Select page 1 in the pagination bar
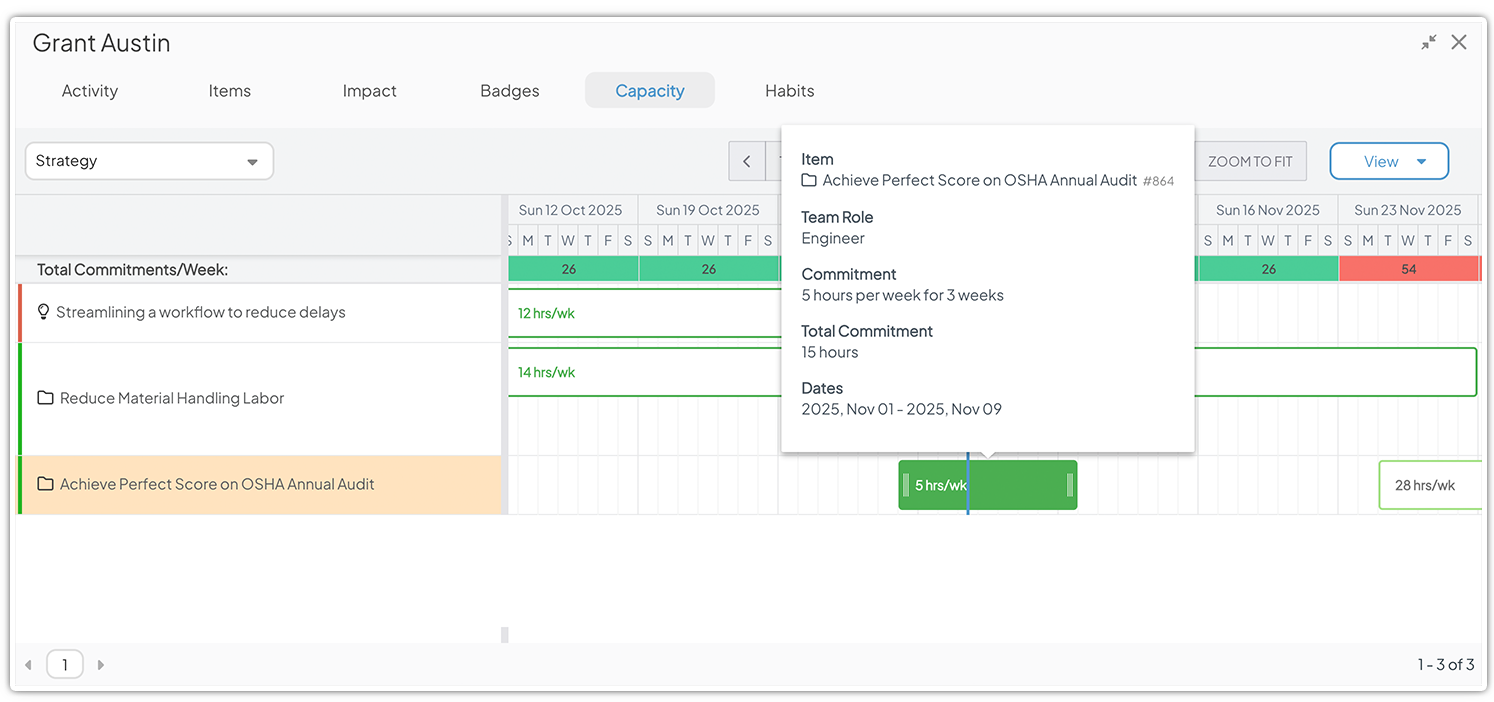The image size is (1494, 702). [x=64, y=664]
